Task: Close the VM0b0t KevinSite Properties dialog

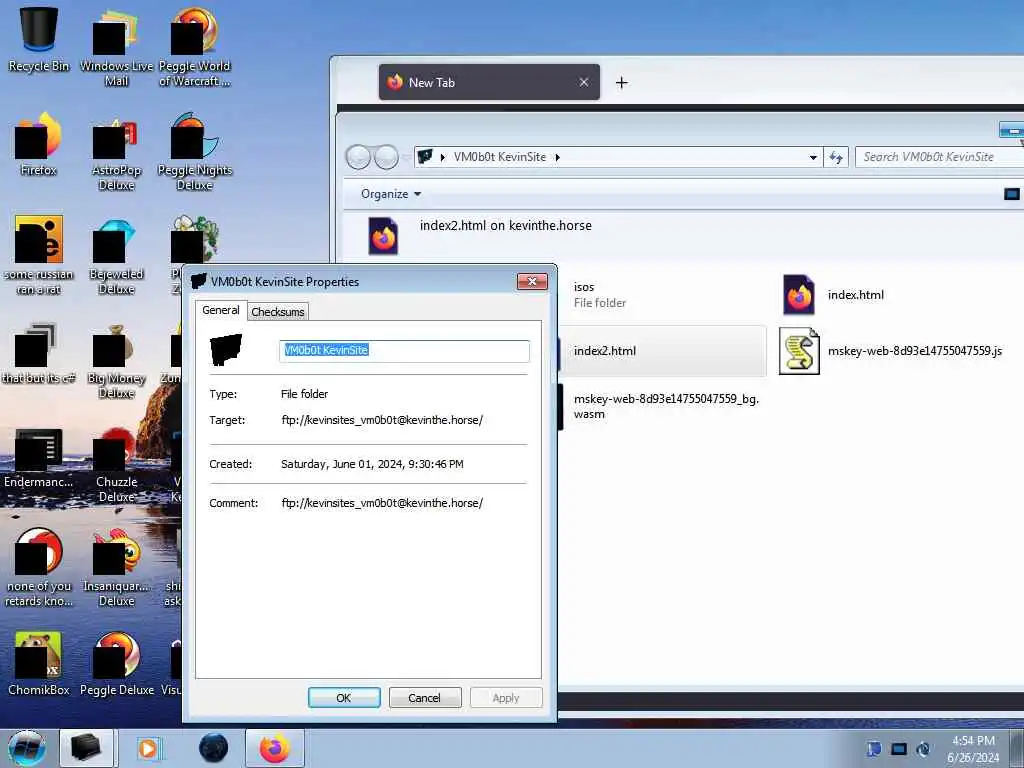Action: (532, 281)
